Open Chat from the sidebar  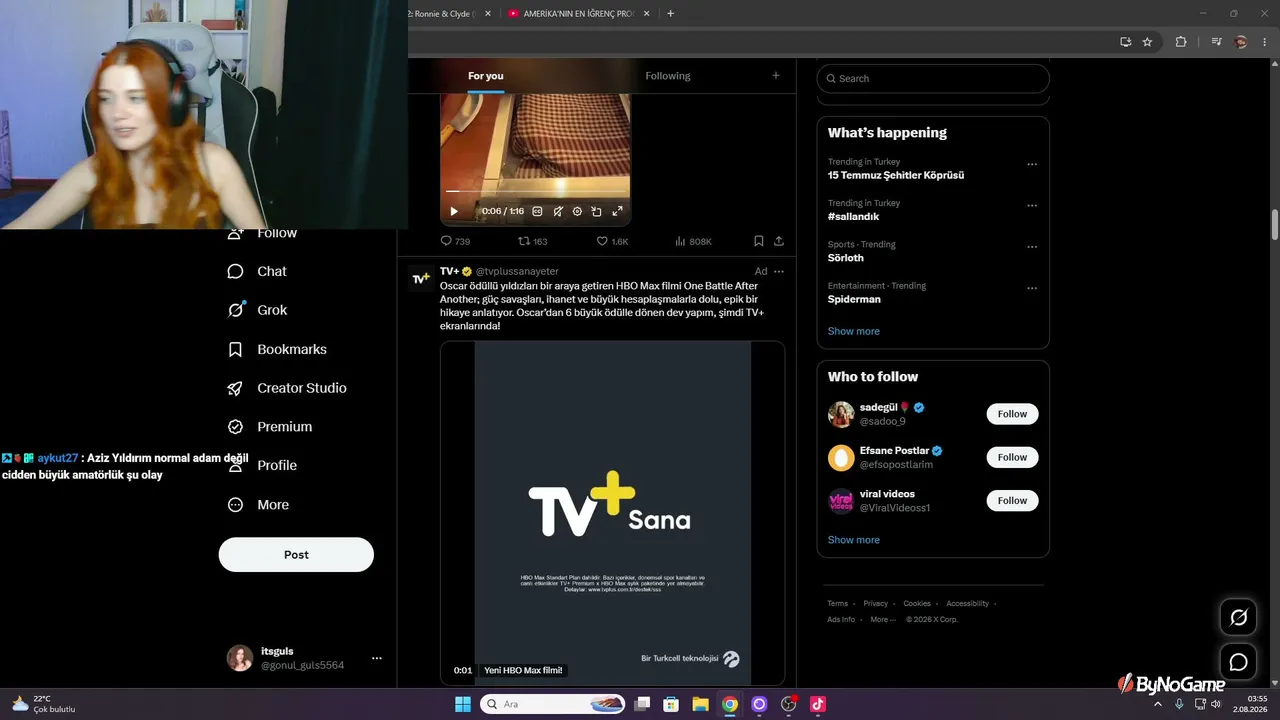(x=257, y=271)
